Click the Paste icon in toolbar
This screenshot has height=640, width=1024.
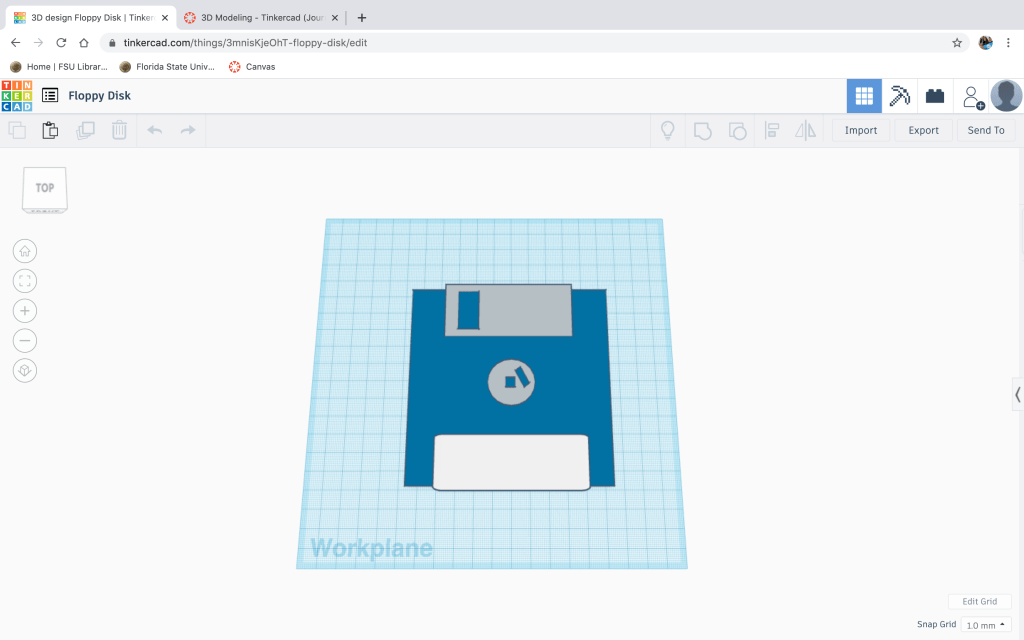coord(50,130)
